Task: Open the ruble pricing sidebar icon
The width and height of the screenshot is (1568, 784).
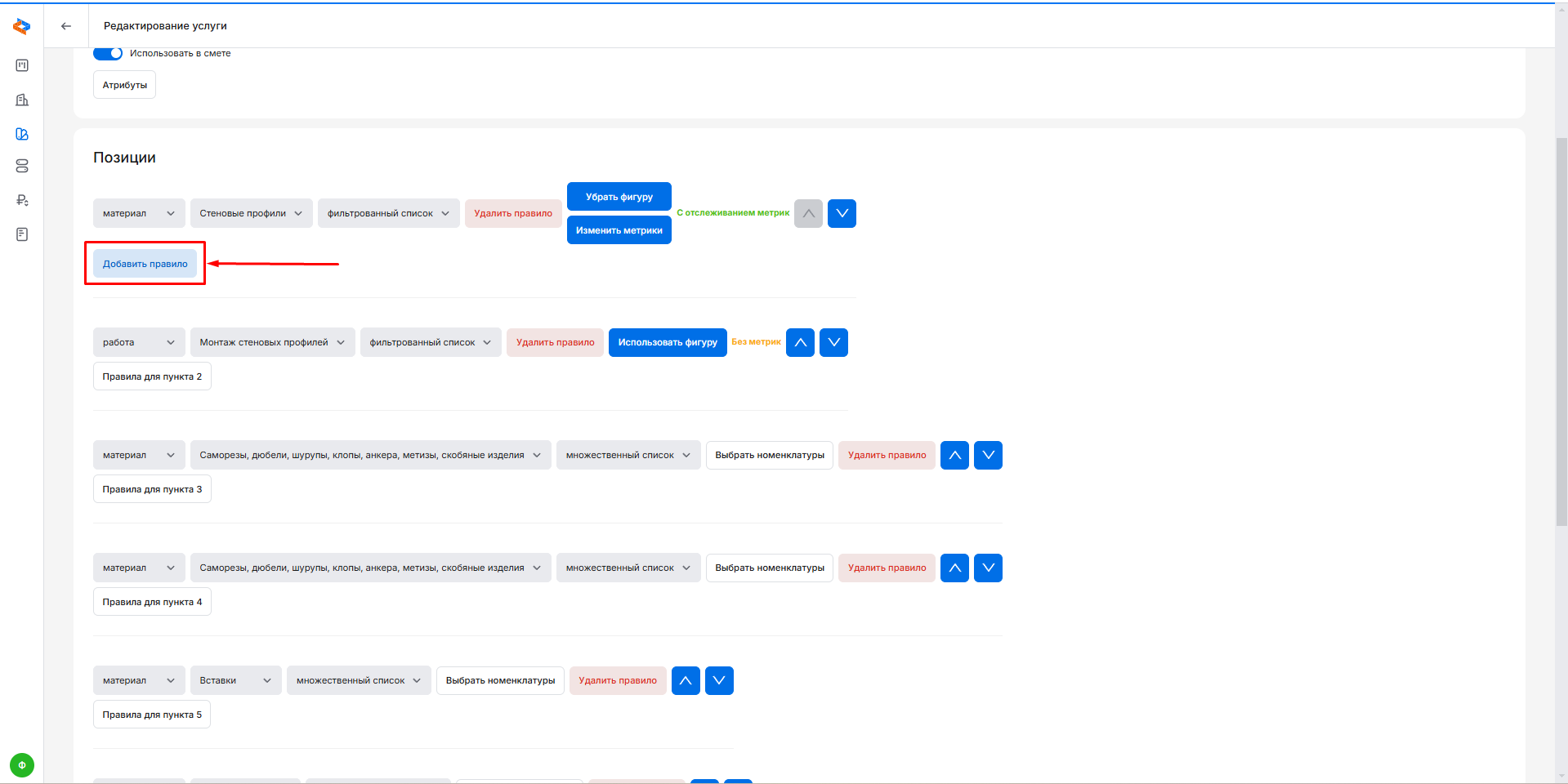Action: tap(22, 200)
